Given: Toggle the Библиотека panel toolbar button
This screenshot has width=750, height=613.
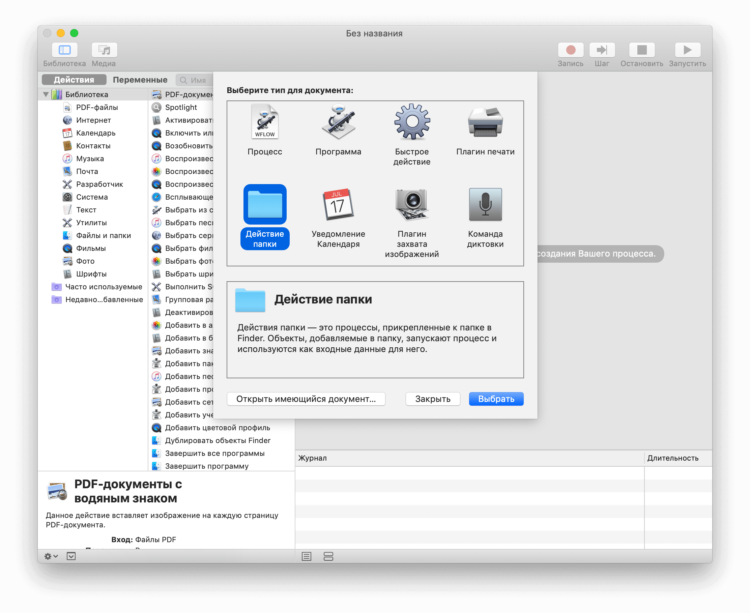Looking at the screenshot, I should pyautogui.click(x=65, y=50).
